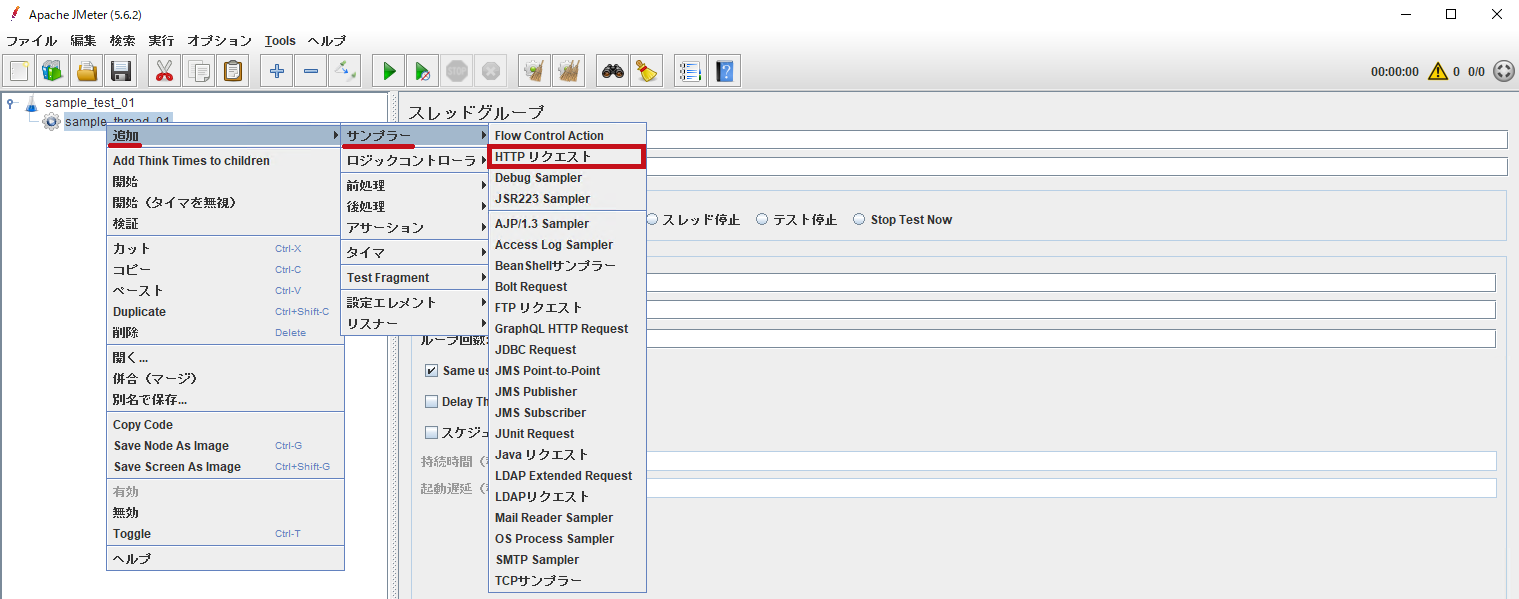The image size is (1519, 599).
Task: Select JDBC Request from the sampler list
Action: pos(567,350)
